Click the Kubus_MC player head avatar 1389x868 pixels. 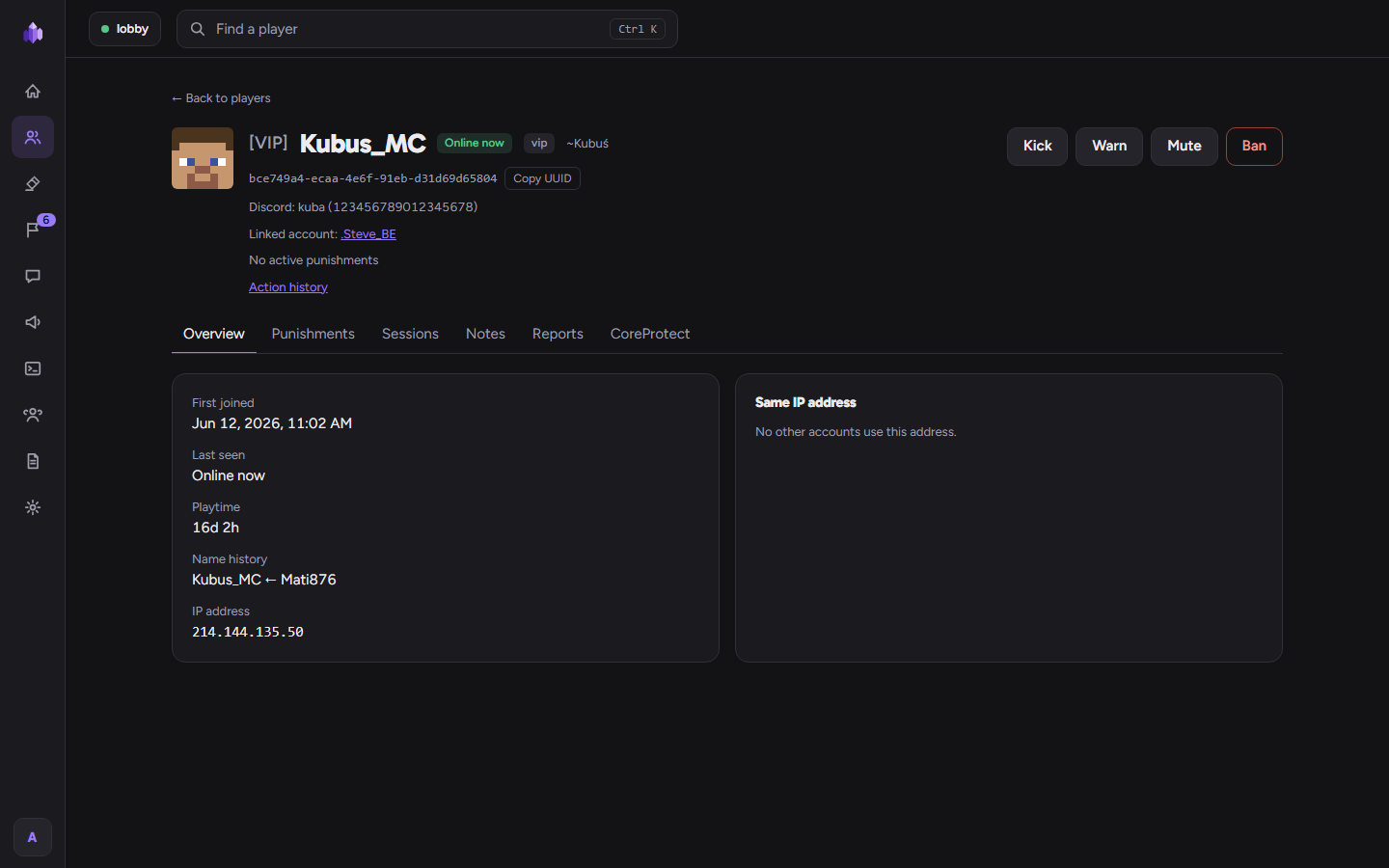pyautogui.click(x=203, y=158)
